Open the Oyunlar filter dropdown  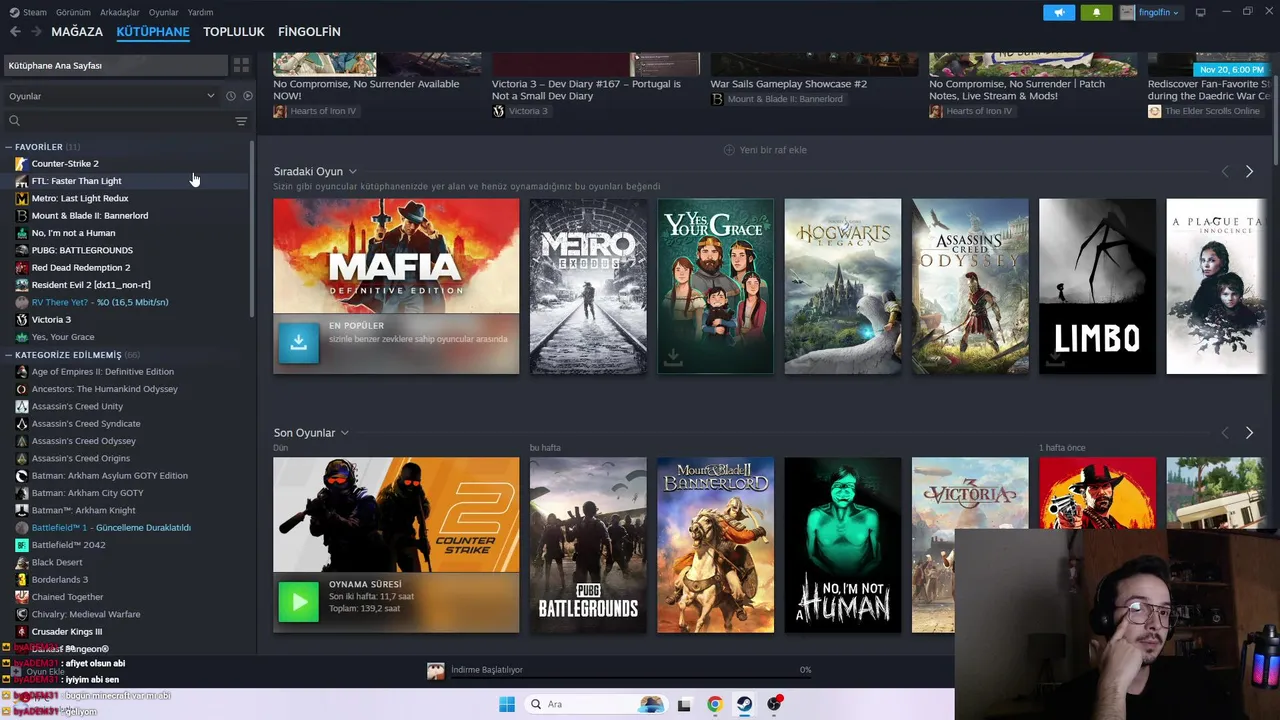coord(111,96)
